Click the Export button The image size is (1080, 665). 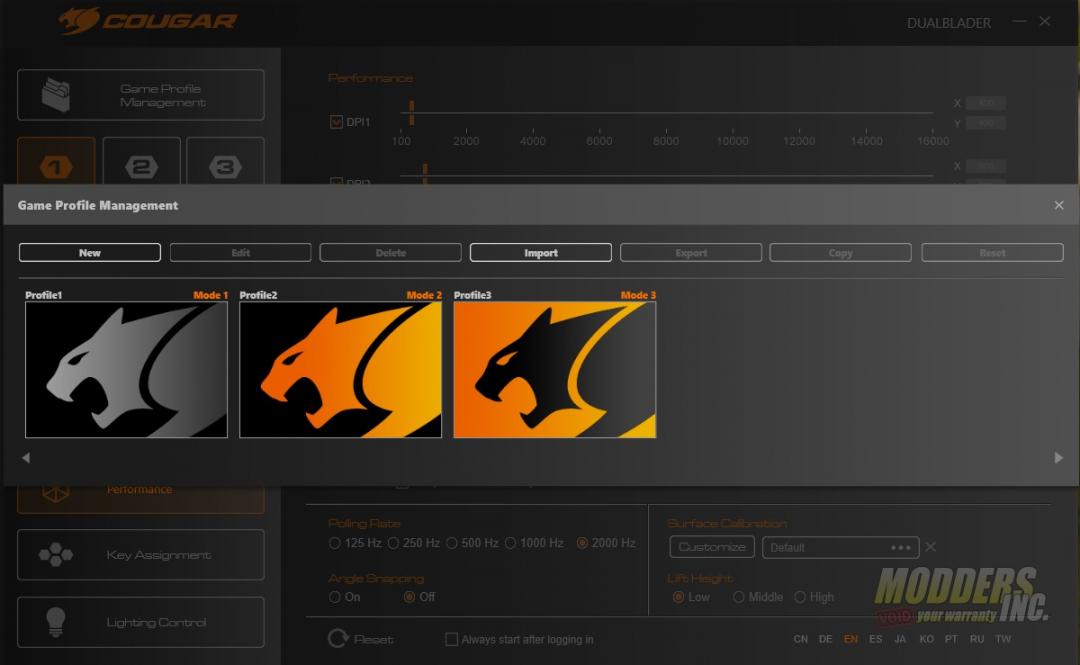click(691, 253)
